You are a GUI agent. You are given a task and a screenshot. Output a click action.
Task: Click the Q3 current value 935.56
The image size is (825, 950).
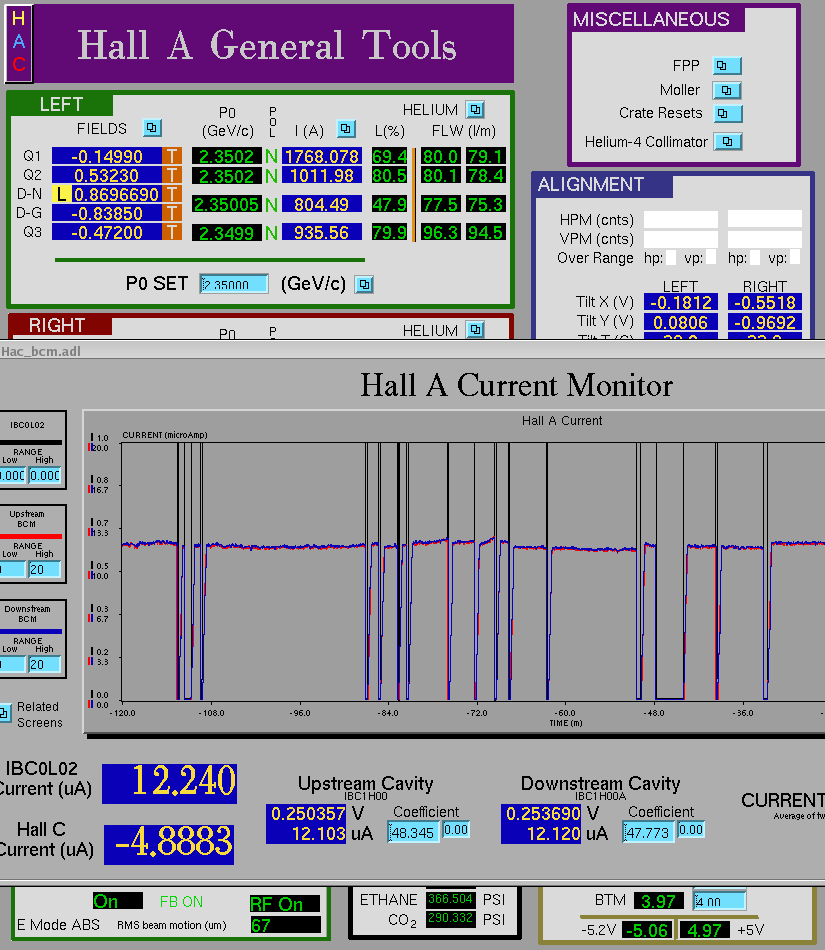[x=322, y=233]
